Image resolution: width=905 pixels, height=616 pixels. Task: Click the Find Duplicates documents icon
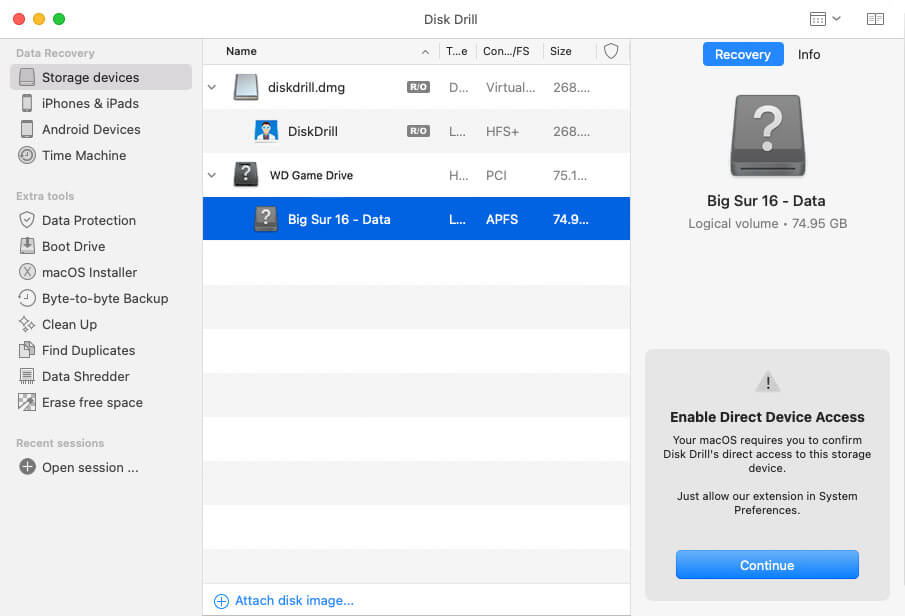[27, 350]
